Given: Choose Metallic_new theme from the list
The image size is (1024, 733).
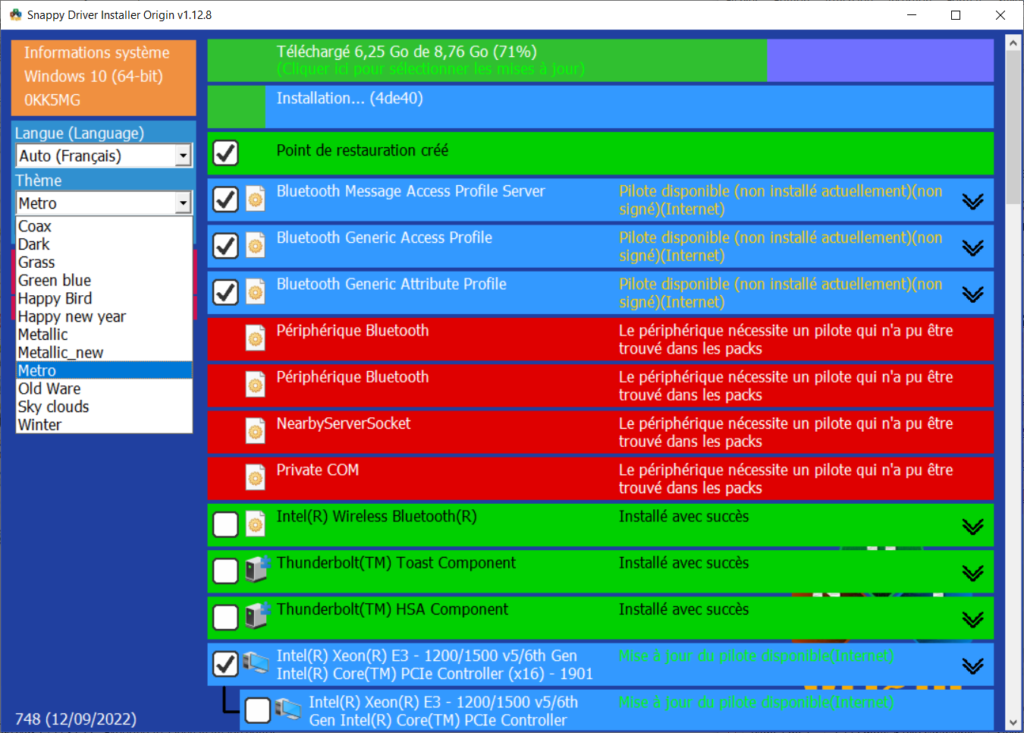Looking at the screenshot, I should [104, 353].
